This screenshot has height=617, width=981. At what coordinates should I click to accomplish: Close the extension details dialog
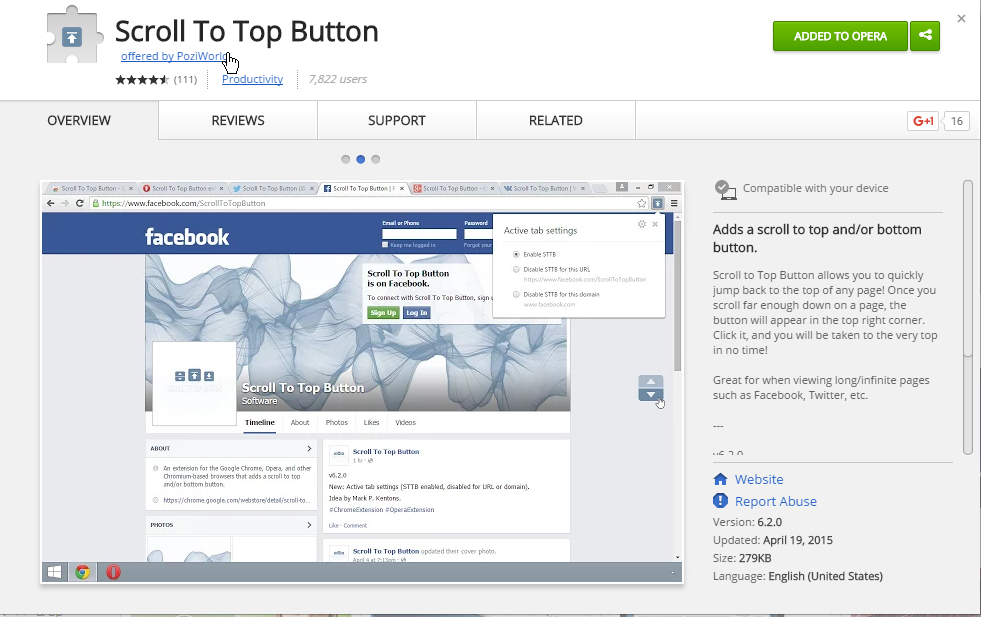coord(961,19)
